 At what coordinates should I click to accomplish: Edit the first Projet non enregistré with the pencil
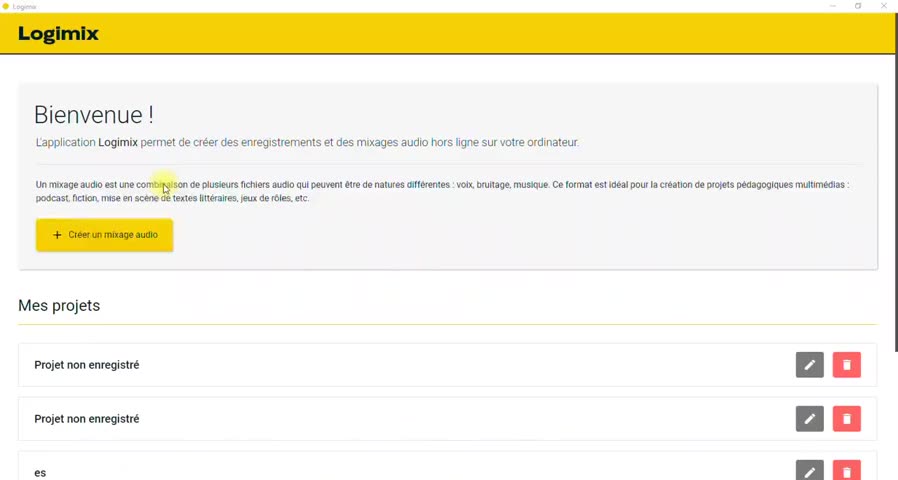[x=809, y=365]
